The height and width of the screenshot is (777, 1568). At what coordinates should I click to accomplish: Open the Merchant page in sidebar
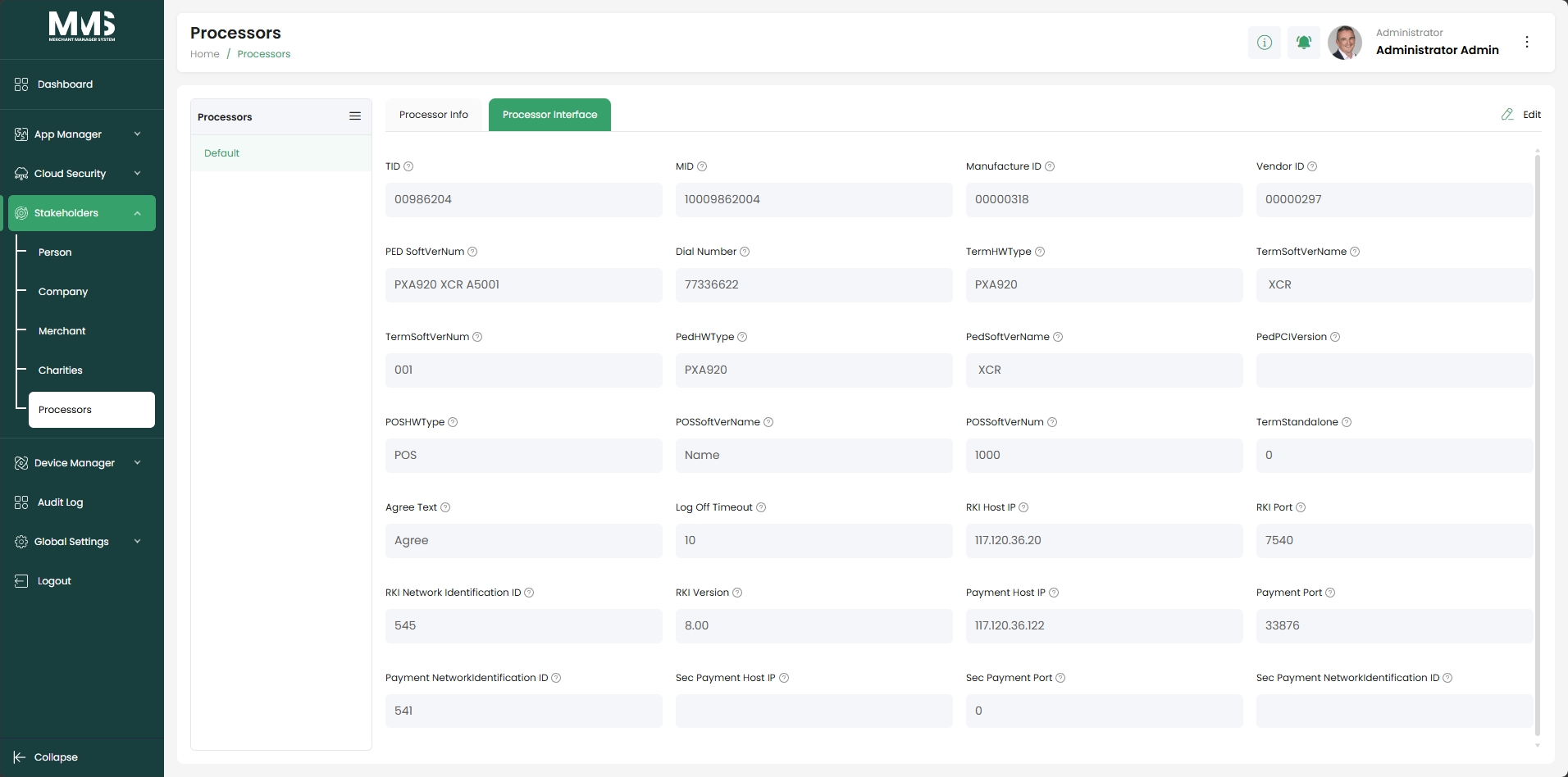pos(62,331)
